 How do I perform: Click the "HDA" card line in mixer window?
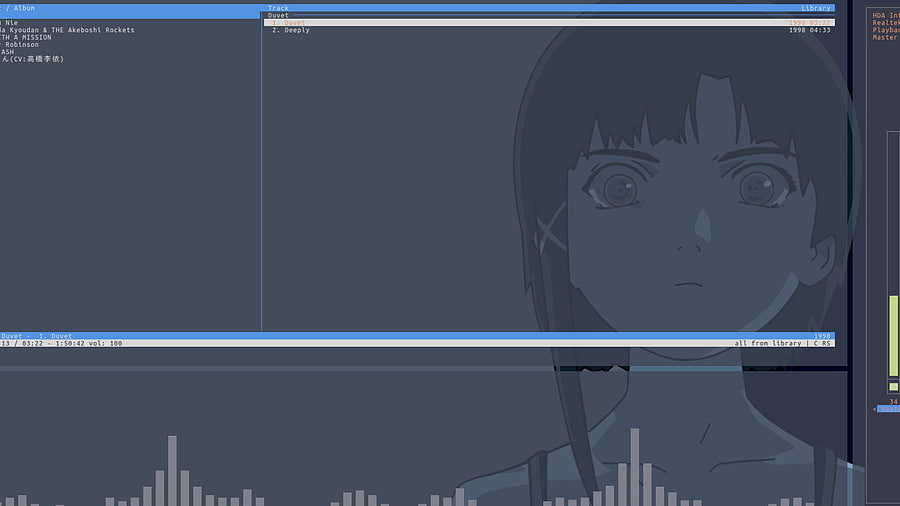886,15
